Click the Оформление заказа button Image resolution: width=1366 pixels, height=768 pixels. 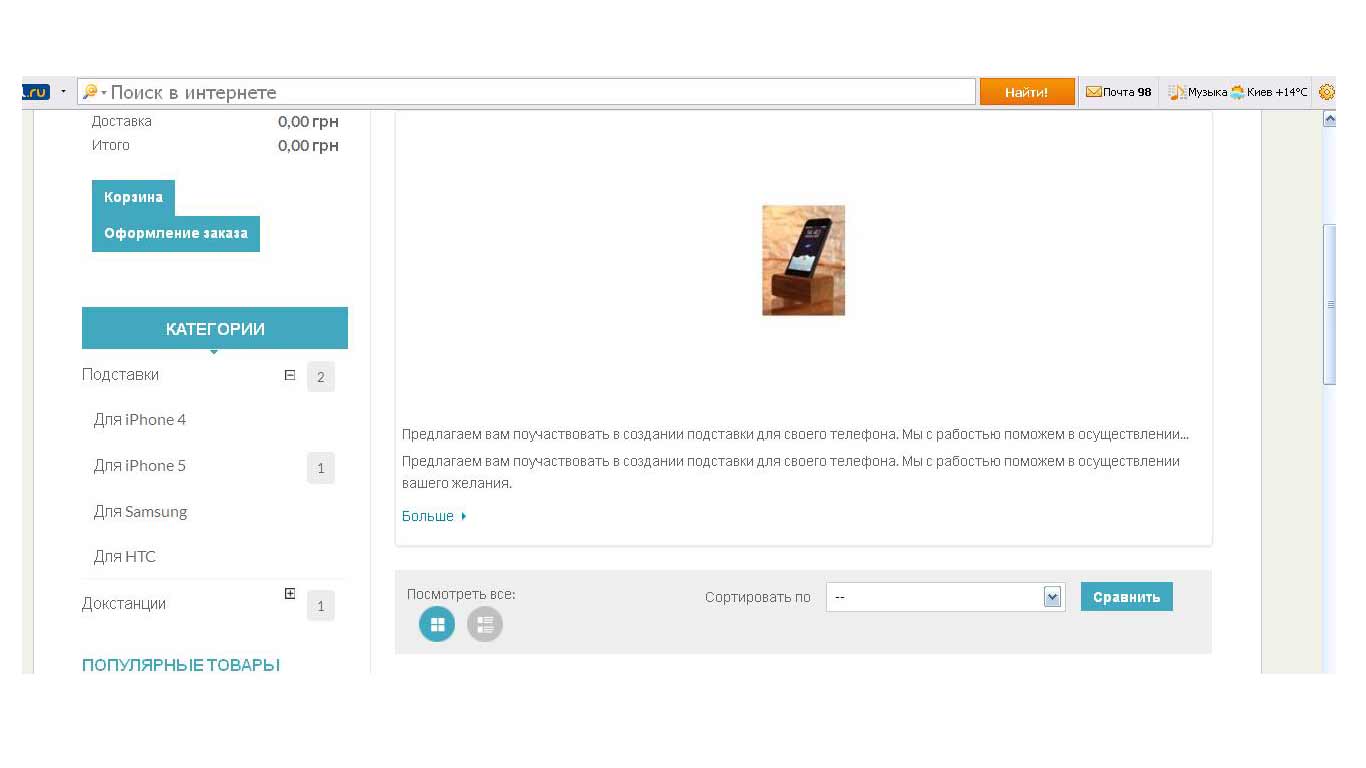pyautogui.click(x=176, y=234)
